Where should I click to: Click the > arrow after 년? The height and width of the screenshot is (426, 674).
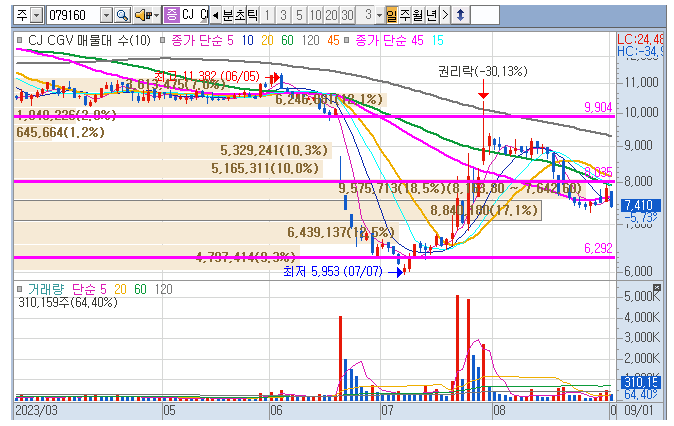[x=445, y=15]
